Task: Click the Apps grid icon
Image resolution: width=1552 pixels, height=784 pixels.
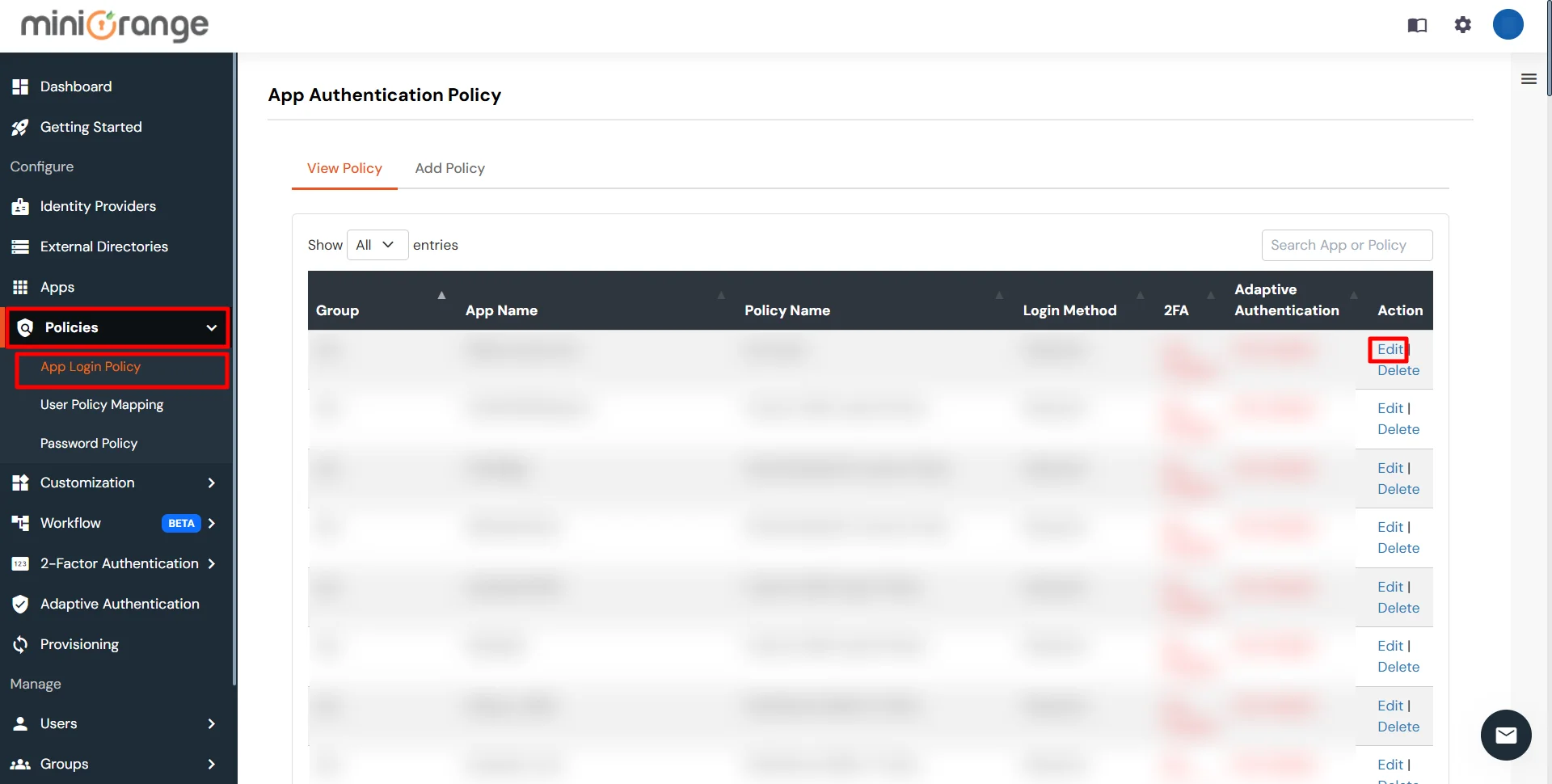Action: 20,287
